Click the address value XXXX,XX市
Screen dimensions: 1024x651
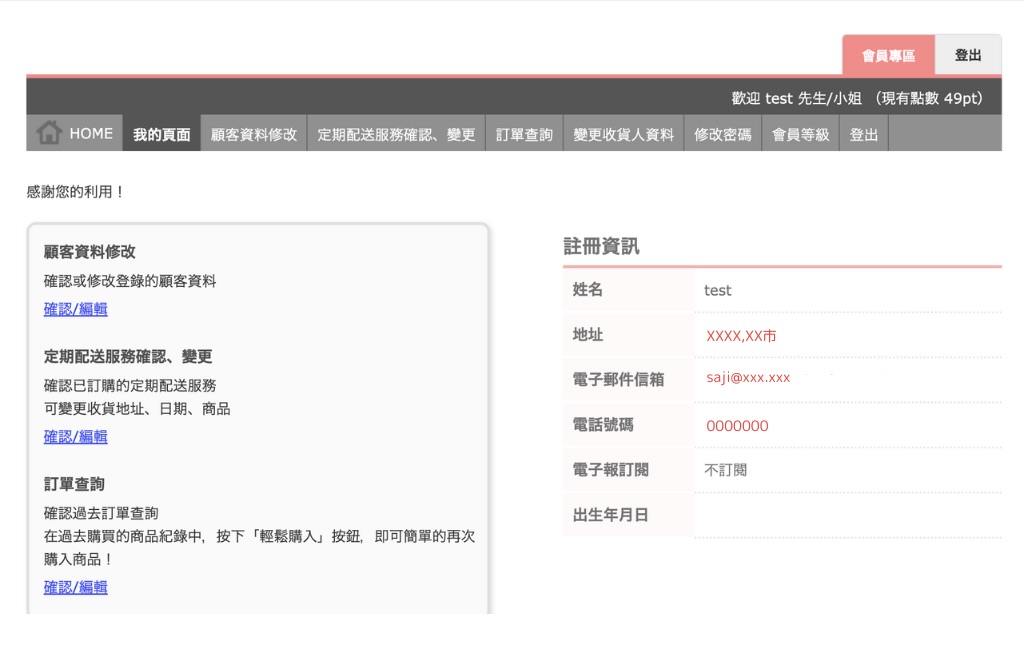pos(741,336)
